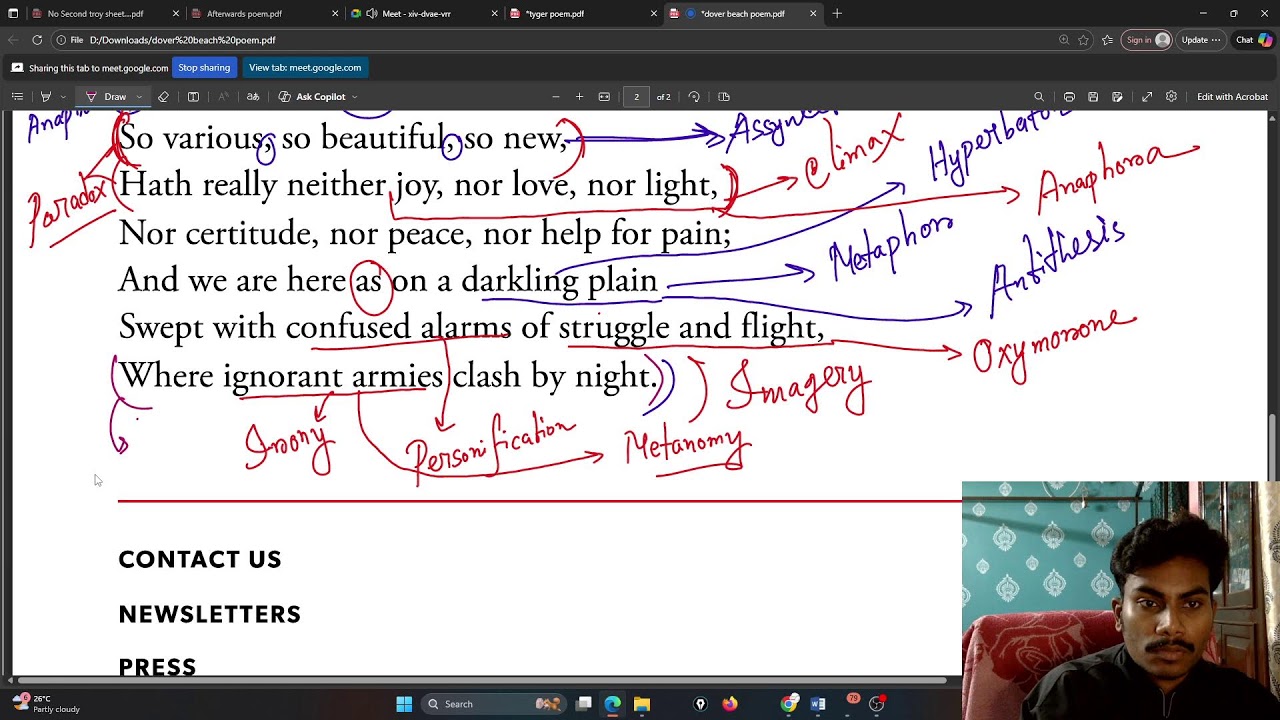Open File Explorer from taskbar
Screen dimensions: 1280x720
click(x=642, y=704)
